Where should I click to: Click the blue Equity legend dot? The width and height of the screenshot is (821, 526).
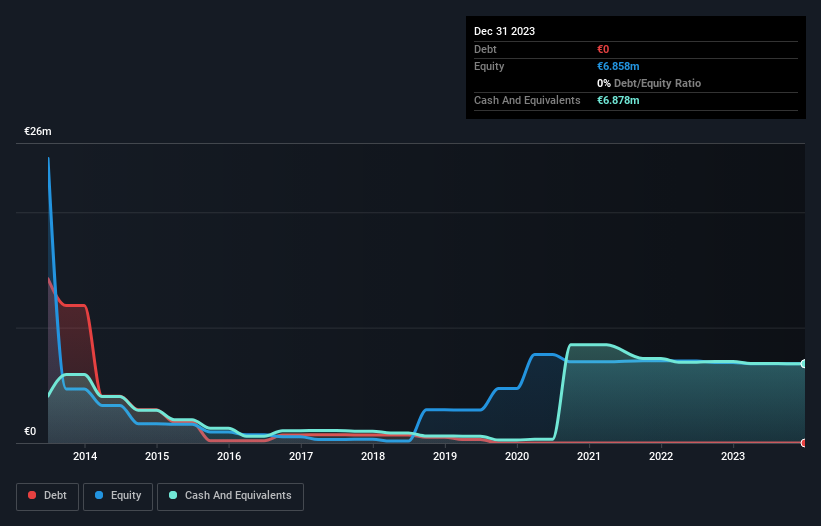[99, 495]
